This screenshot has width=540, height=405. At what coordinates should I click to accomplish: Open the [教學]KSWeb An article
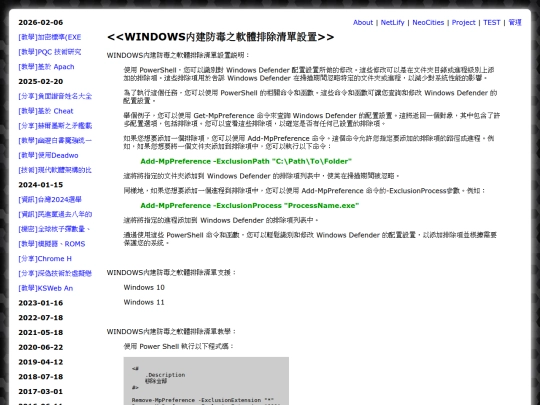click(45, 288)
